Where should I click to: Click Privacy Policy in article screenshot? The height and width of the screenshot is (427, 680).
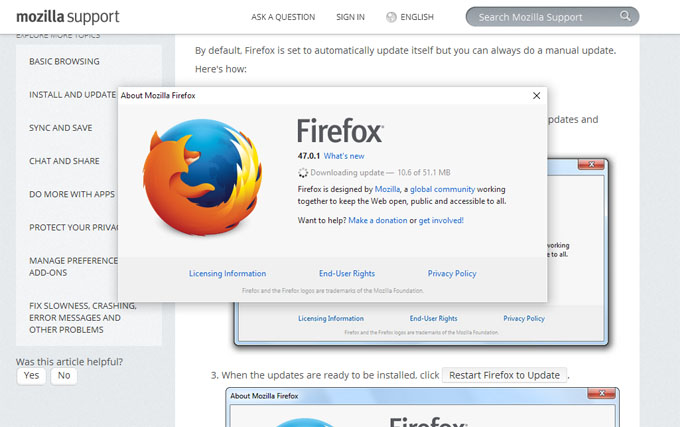524,318
